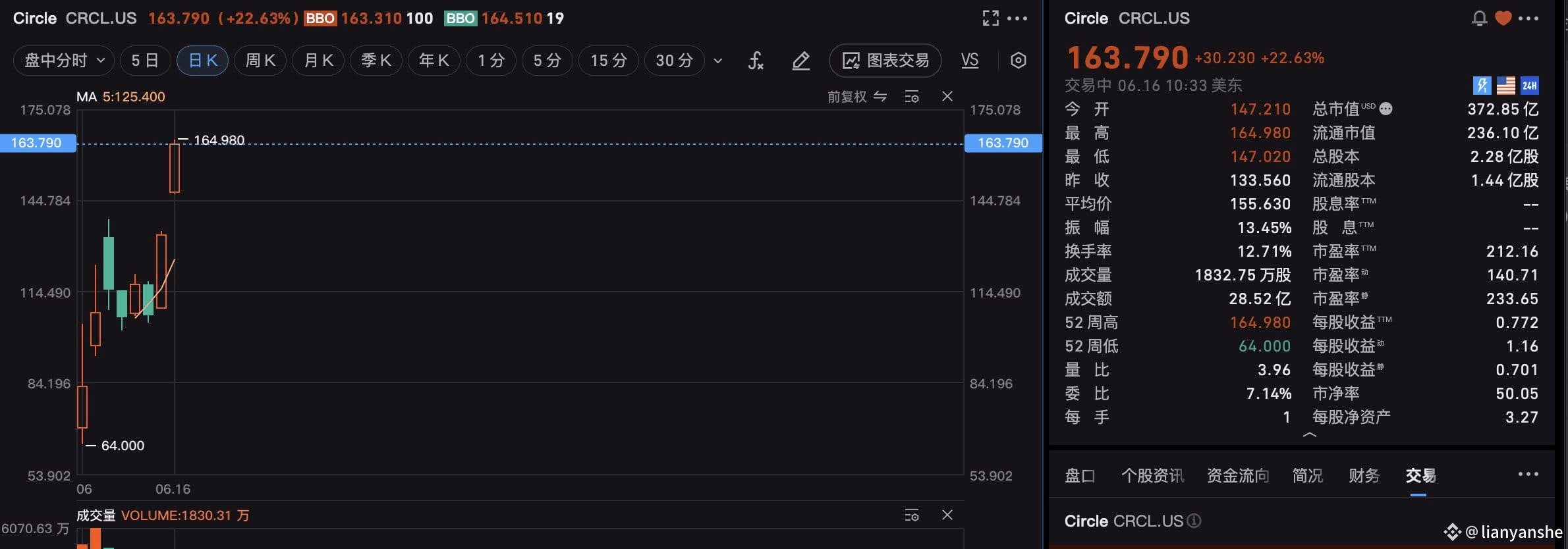Click the lightning quick-trade icon
The image size is (1568, 549).
click(1482, 85)
